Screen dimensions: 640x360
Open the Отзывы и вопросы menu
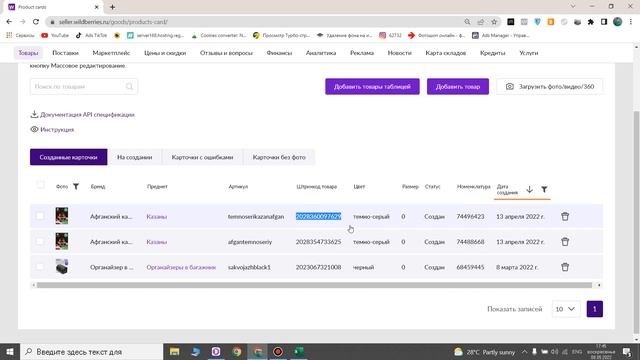(226, 53)
